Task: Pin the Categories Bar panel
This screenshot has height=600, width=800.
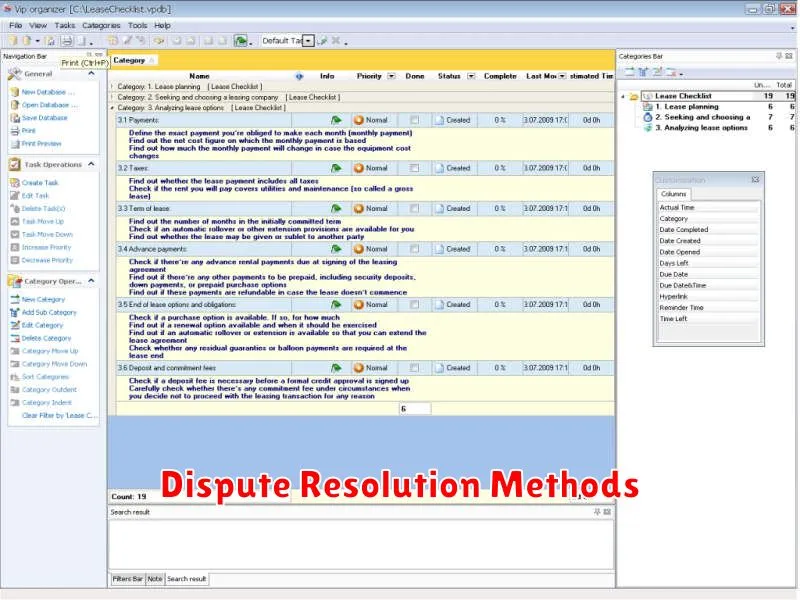Action: pyautogui.click(x=779, y=56)
